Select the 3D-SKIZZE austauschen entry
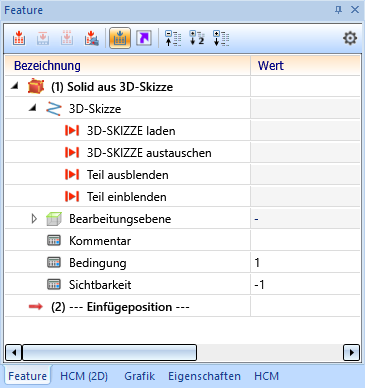The image size is (365, 388). pyautogui.click(x=149, y=153)
